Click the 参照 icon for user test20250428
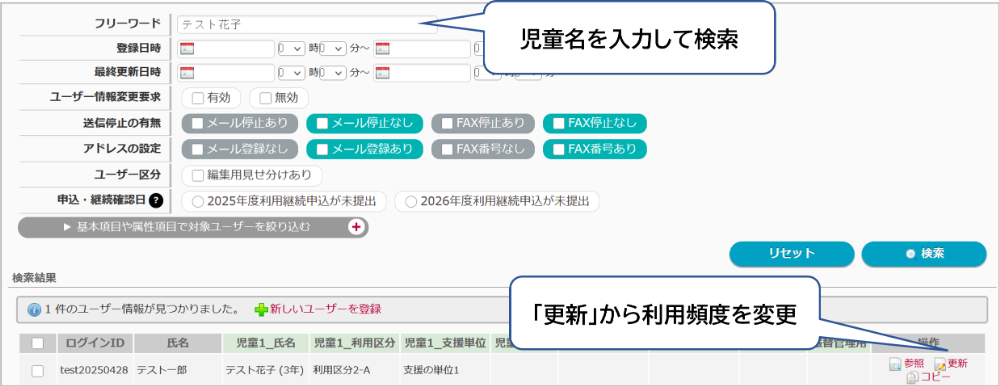999x386 pixels. pos(895,364)
